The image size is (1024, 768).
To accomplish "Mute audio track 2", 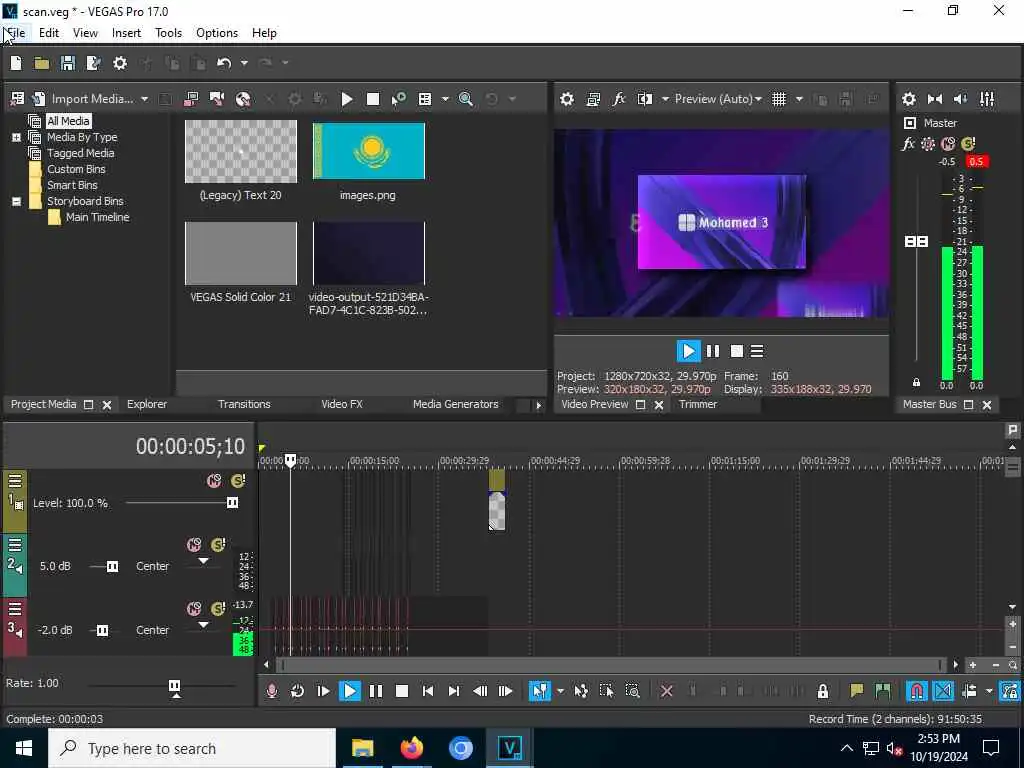I will tap(194, 545).
